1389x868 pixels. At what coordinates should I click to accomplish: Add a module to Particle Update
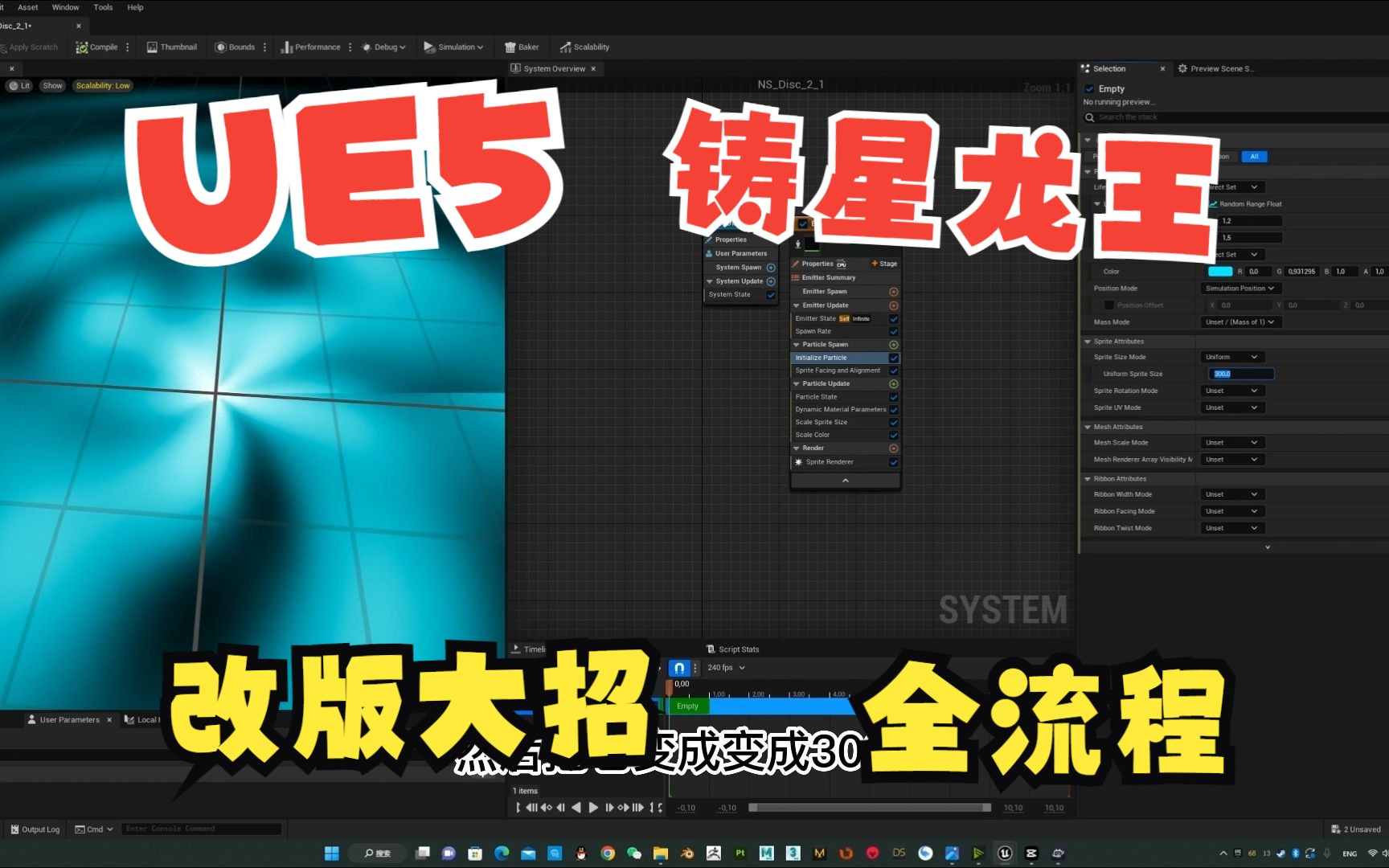coord(894,384)
